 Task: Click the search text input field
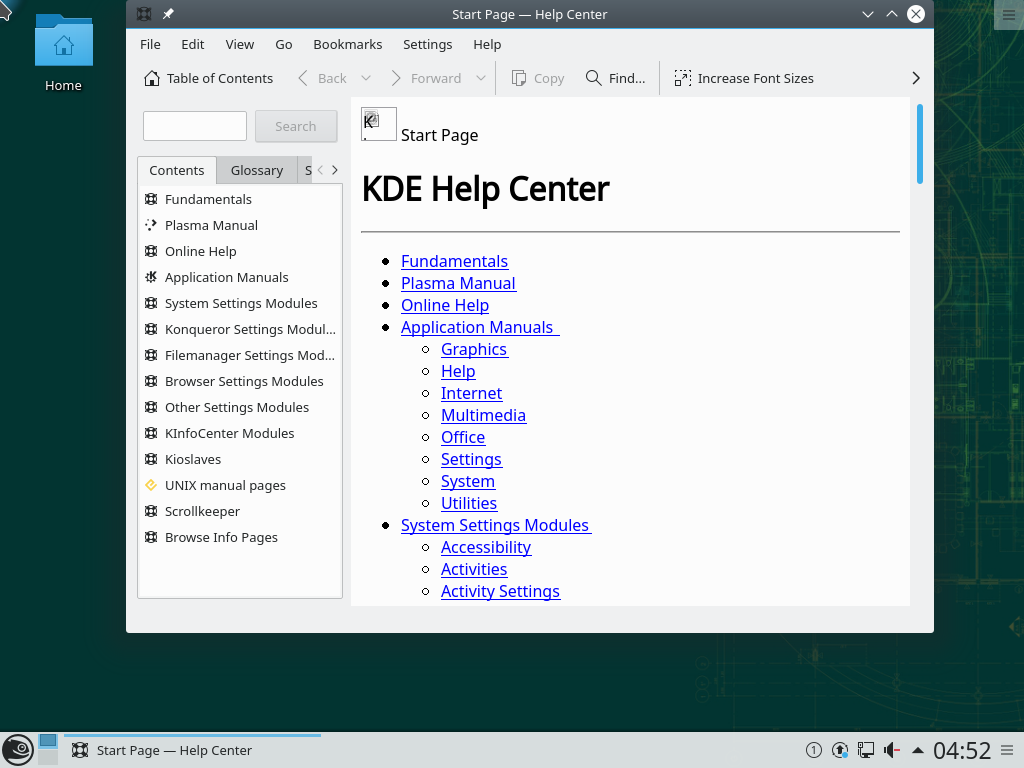click(x=195, y=126)
